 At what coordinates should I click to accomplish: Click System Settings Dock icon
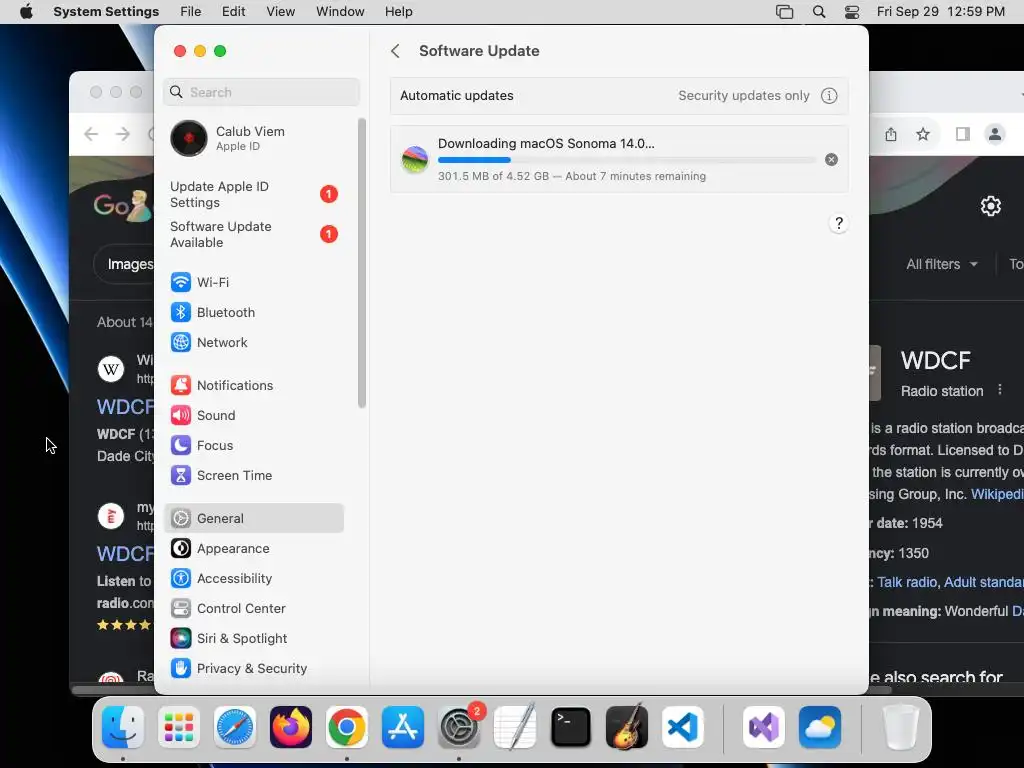coord(459,727)
